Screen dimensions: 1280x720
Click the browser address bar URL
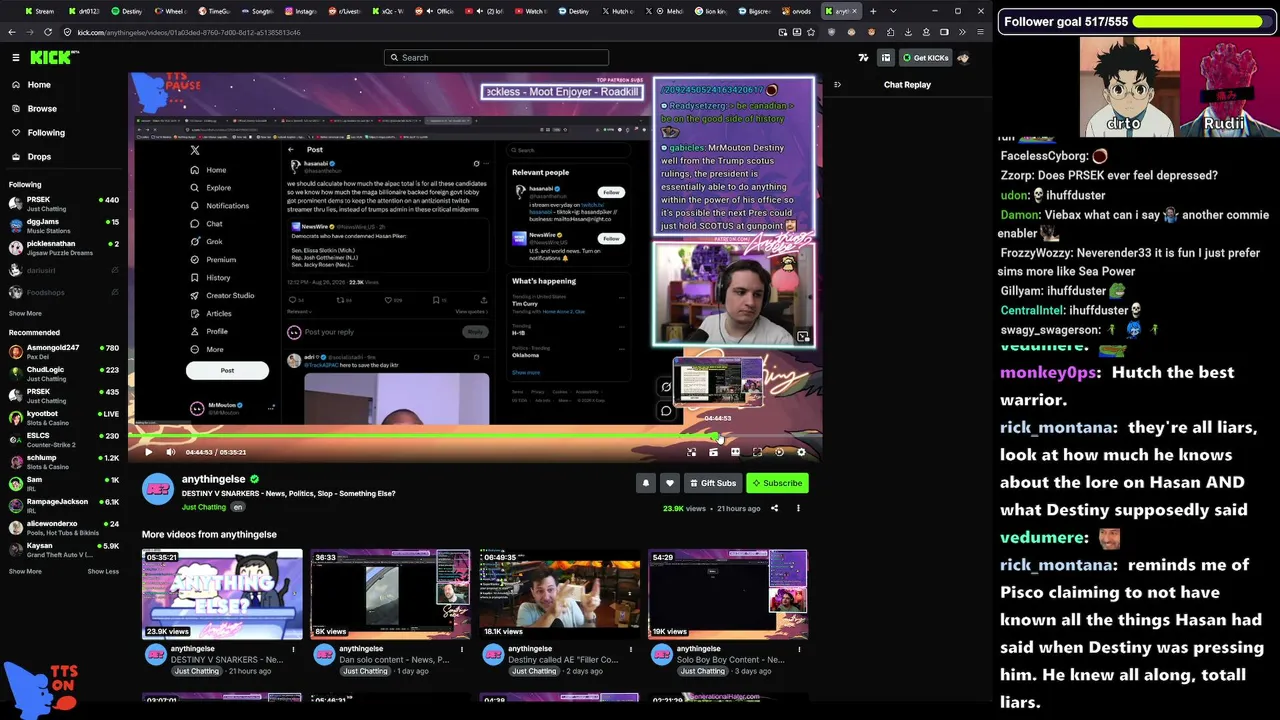point(190,32)
